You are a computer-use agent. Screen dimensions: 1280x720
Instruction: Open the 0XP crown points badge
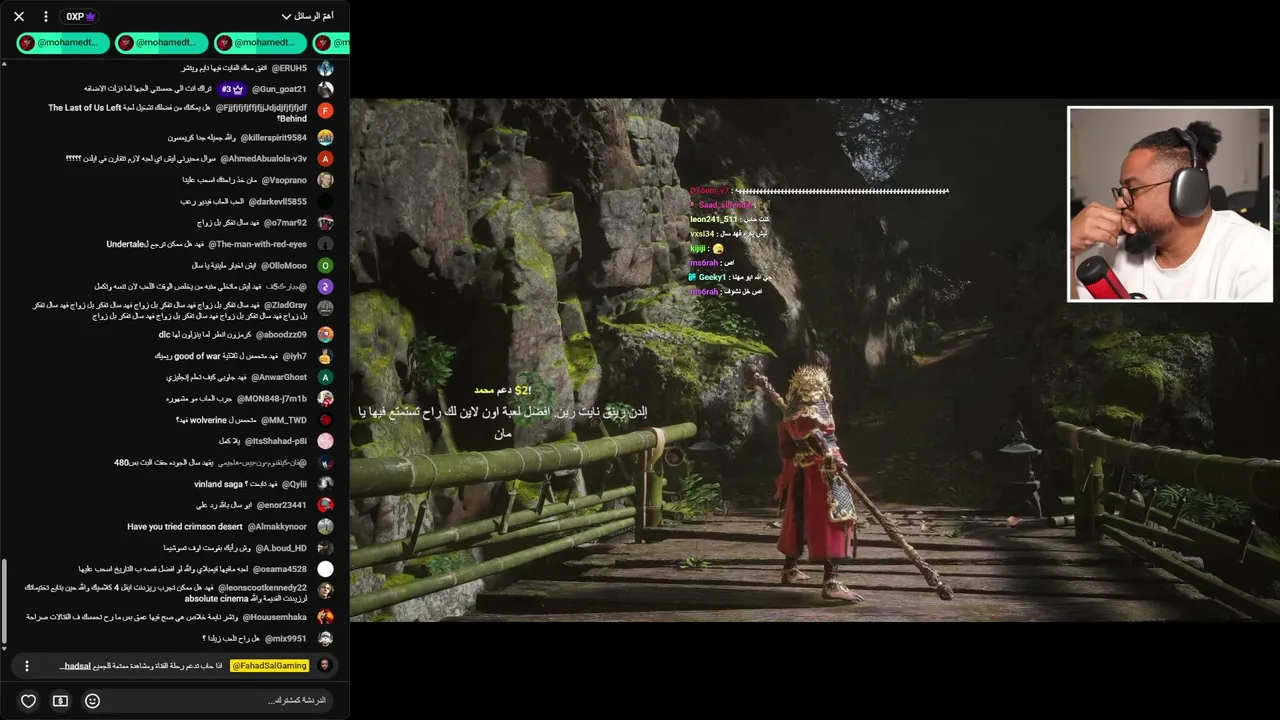81,16
